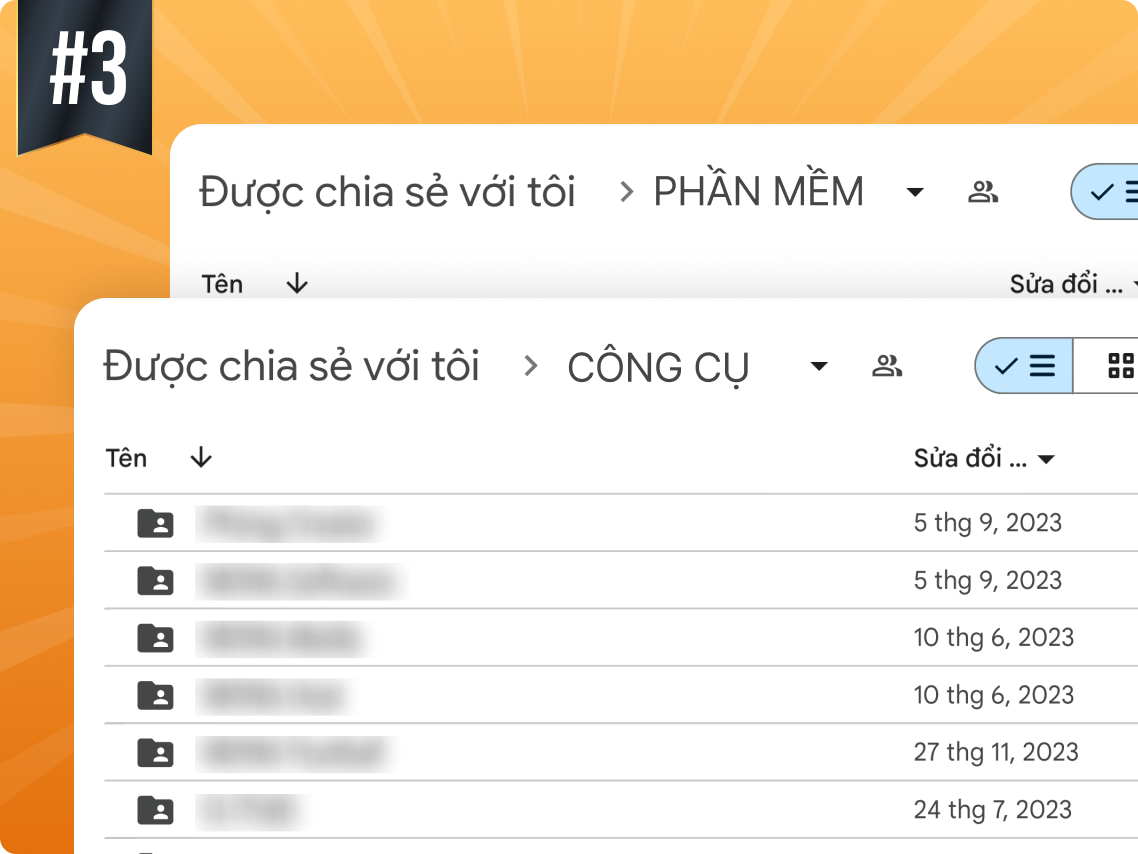Click shared folder icon in 24 thg 7 row
Viewport: 1138px width, 854px height.
coord(155,810)
